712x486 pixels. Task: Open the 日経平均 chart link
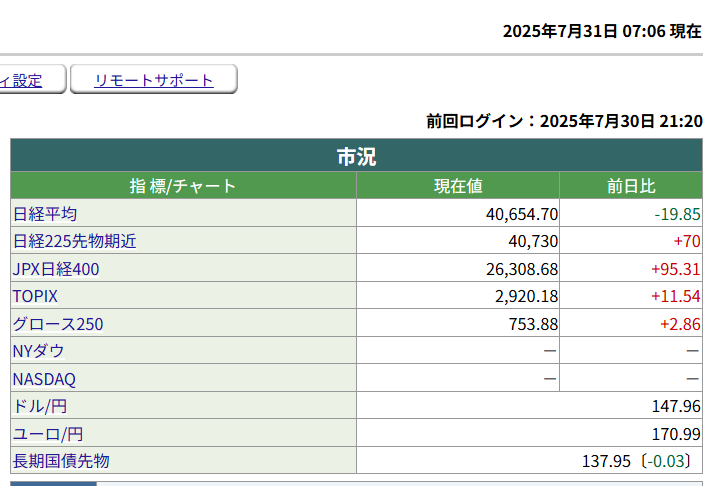click(44, 214)
